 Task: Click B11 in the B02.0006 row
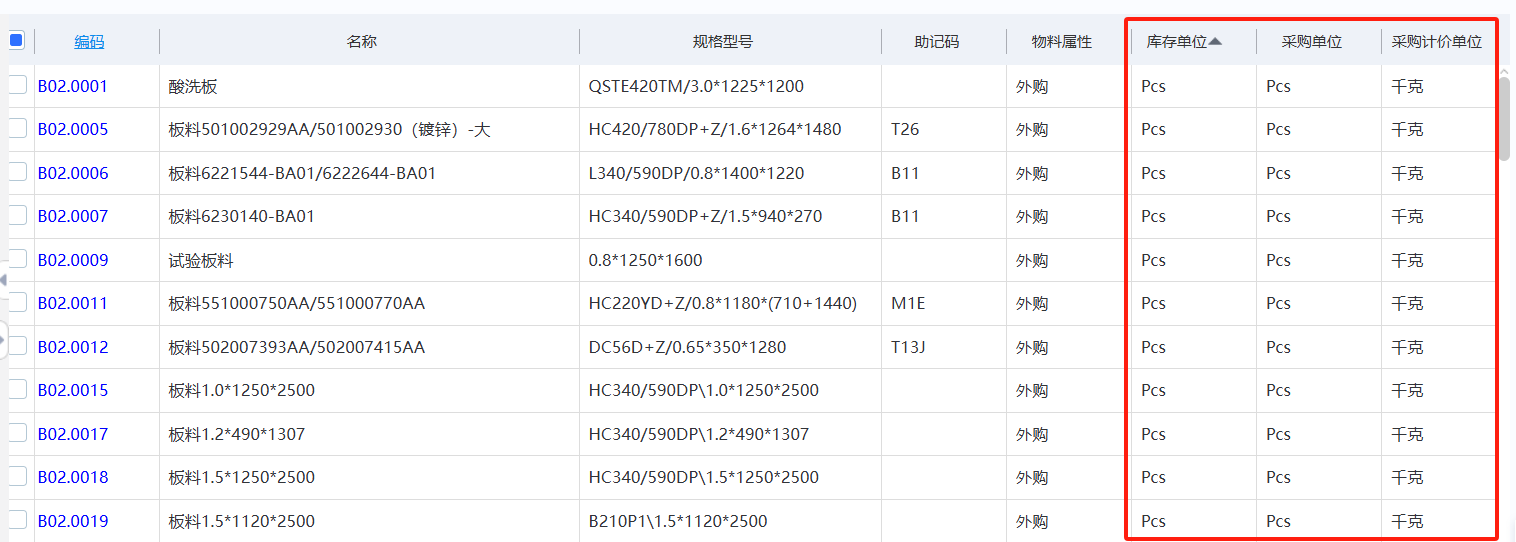click(x=905, y=173)
